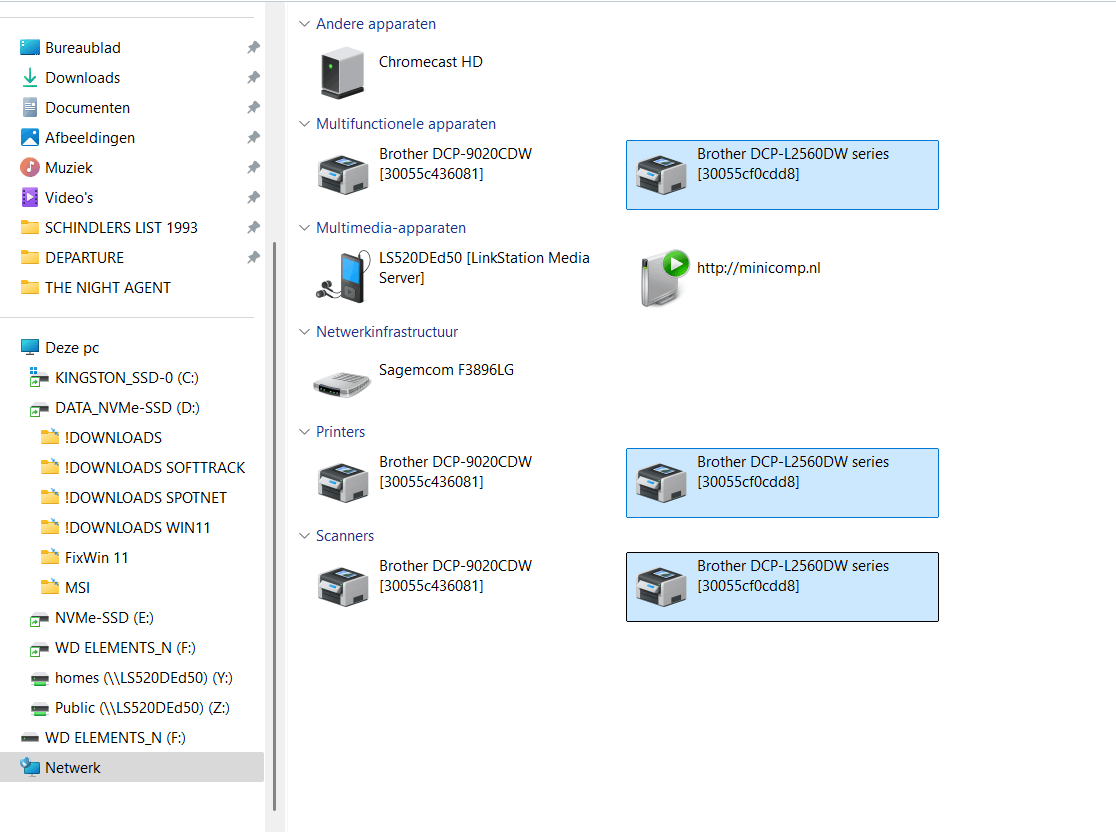Unpin Video's using its pin icon
Image resolution: width=1116 pixels, height=838 pixels.
click(253, 197)
